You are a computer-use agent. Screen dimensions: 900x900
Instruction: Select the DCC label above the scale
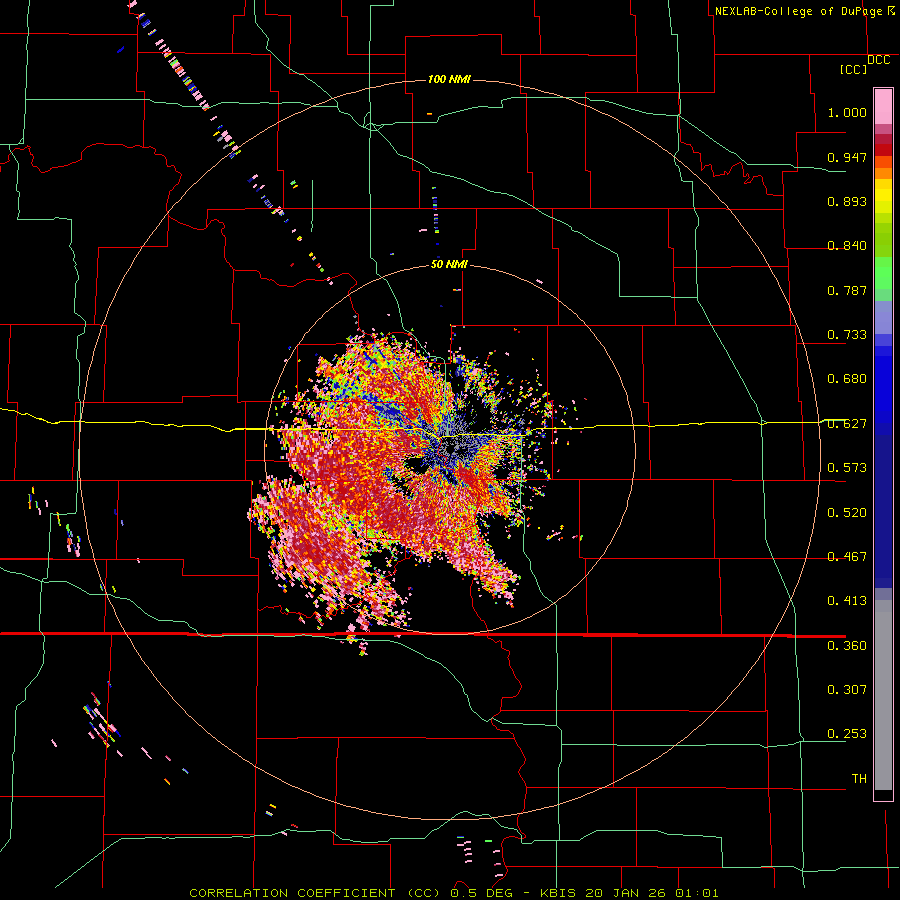878,60
